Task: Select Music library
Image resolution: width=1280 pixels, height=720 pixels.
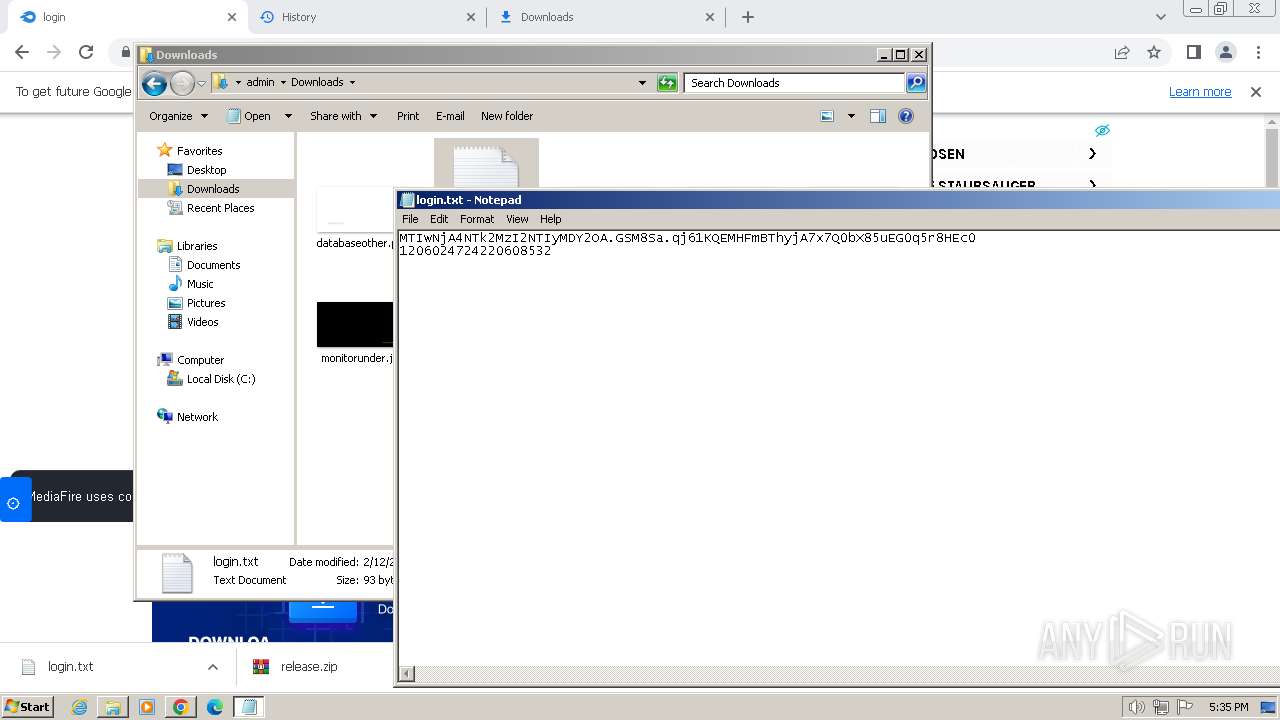Action: point(190,284)
